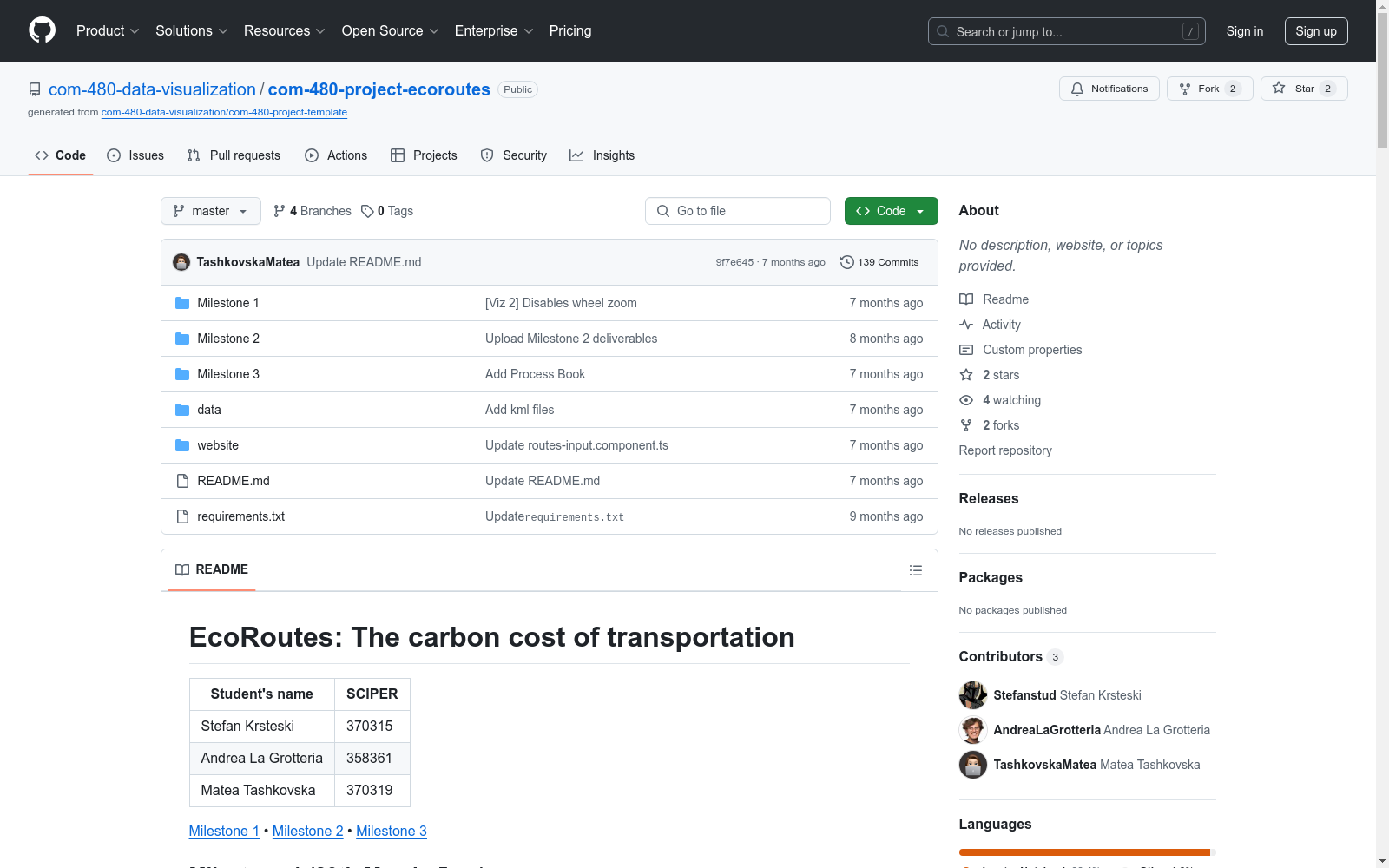Switch to the Issues tab

135,155
